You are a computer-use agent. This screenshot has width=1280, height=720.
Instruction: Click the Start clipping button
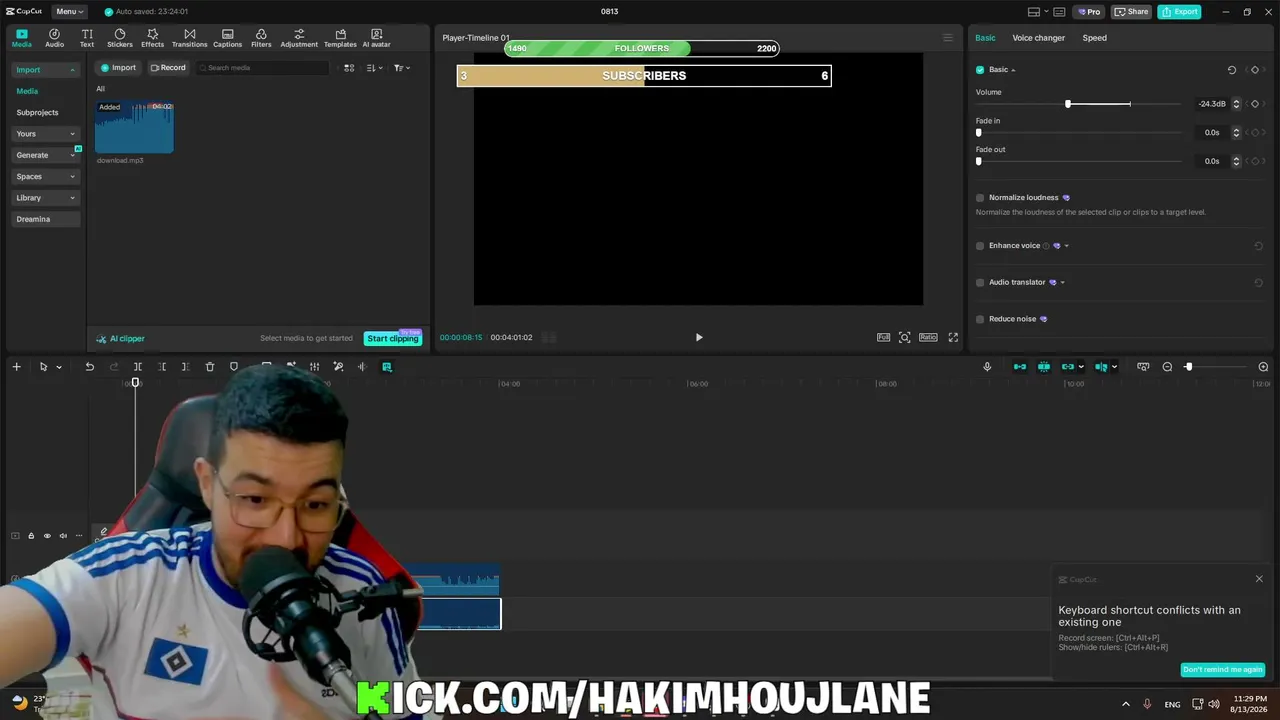click(x=392, y=339)
